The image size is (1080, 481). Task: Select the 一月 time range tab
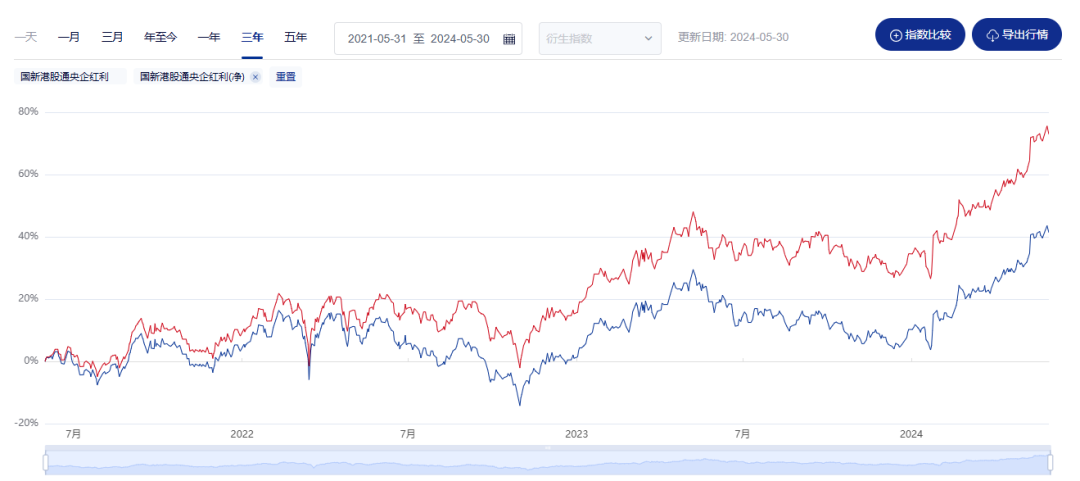pos(69,37)
